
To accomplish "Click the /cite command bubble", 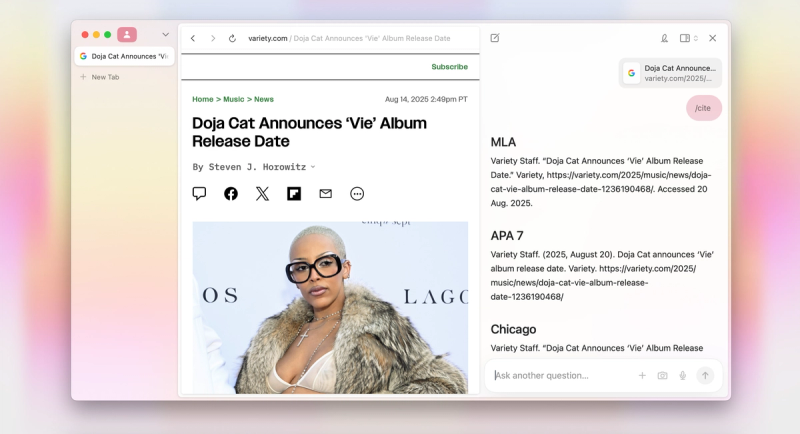I will click(704, 108).
